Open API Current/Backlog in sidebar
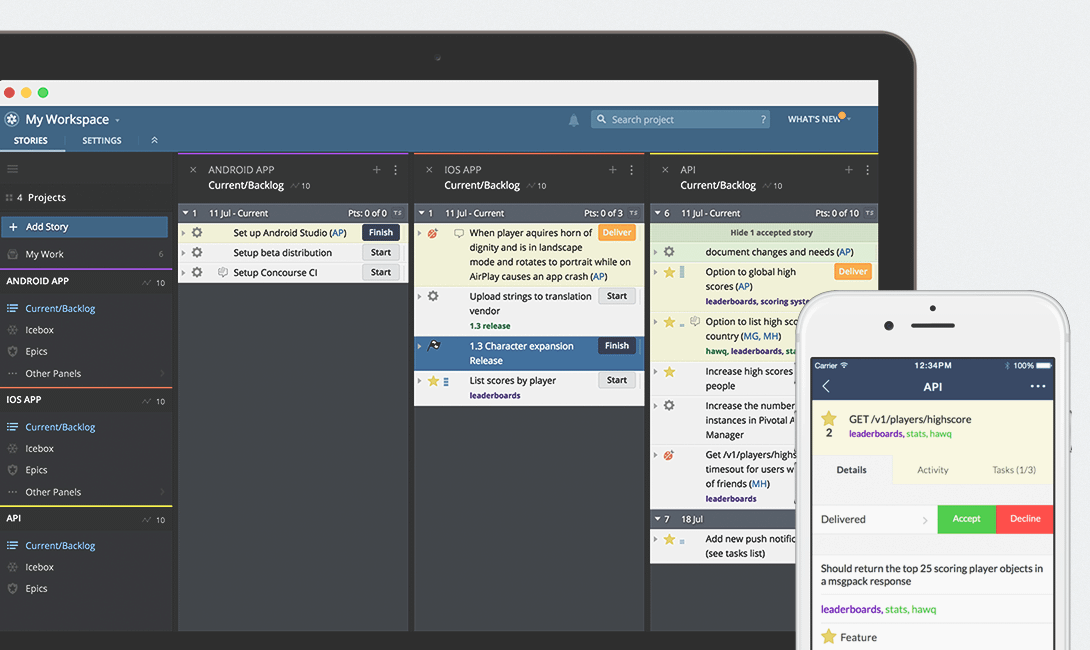This screenshot has height=650, width=1090. [x=60, y=546]
